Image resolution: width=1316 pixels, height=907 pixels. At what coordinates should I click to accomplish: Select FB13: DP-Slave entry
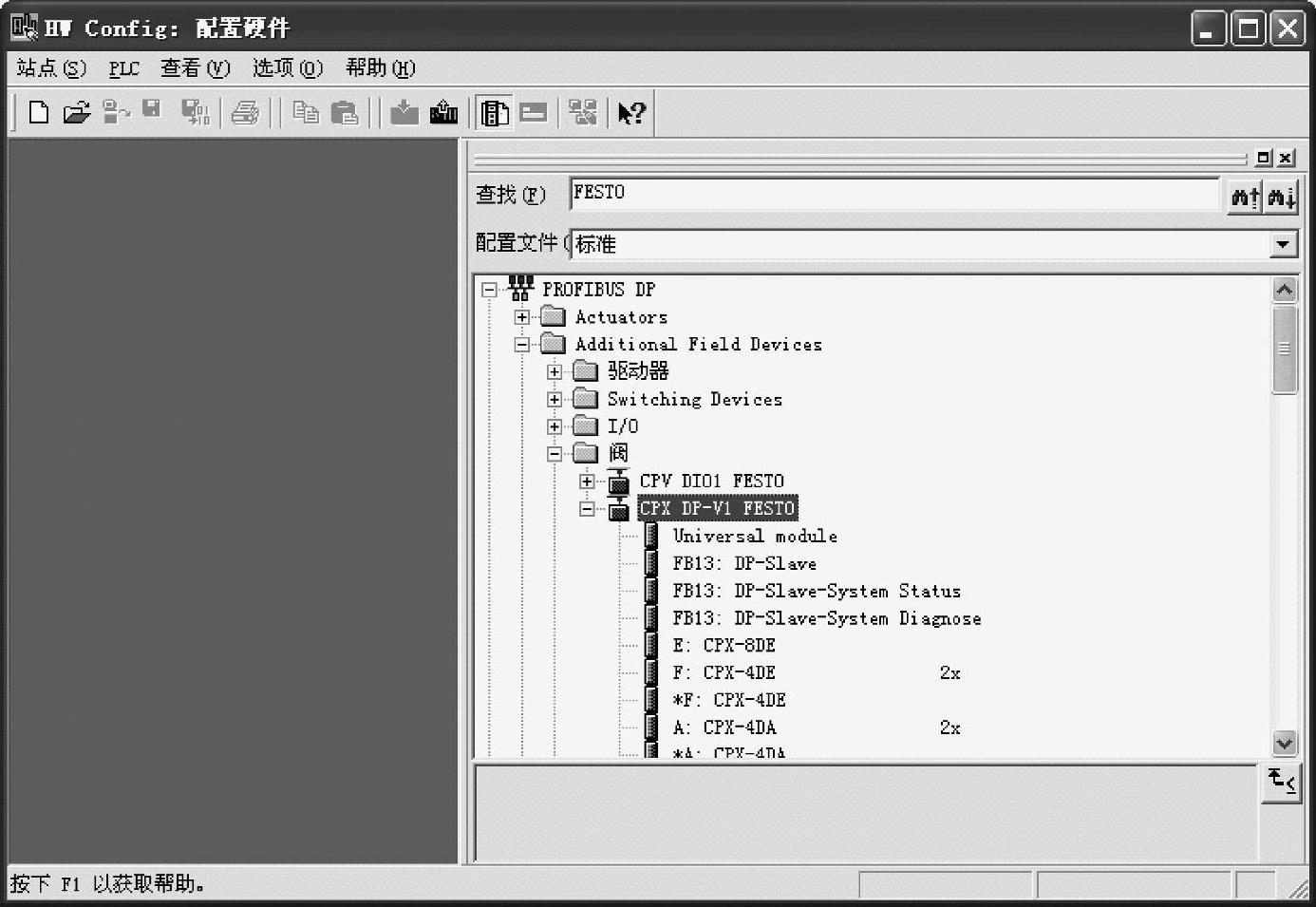(x=744, y=563)
